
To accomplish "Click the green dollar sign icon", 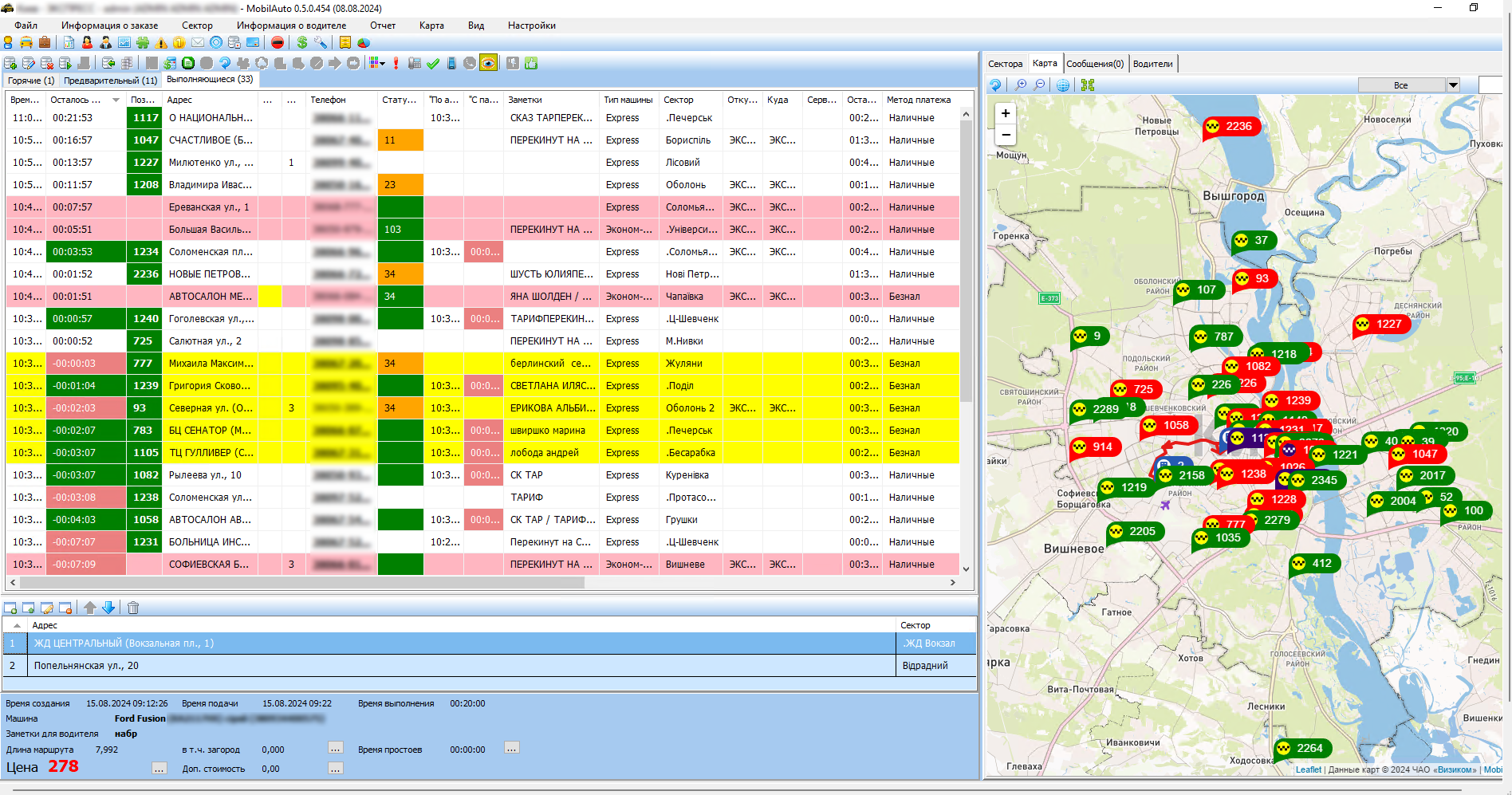I will 302,43.
